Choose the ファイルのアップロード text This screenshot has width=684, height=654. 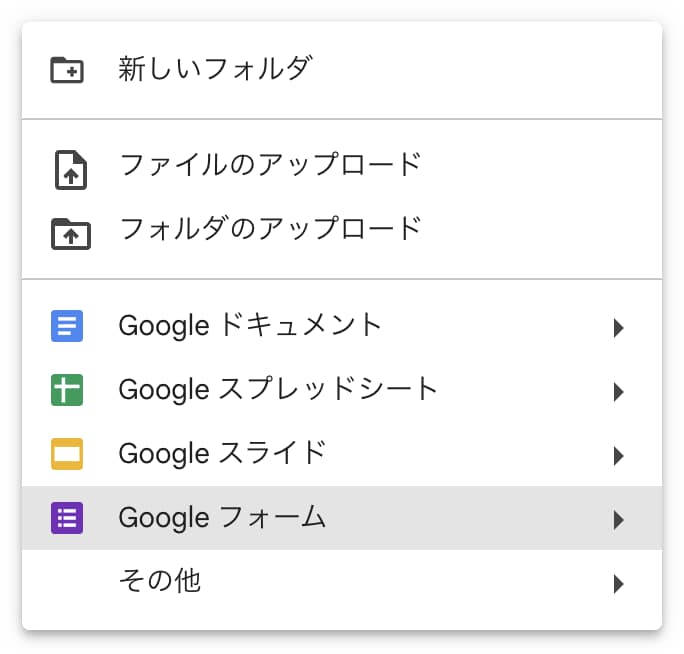pyautogui.click(x=270, y=165)
